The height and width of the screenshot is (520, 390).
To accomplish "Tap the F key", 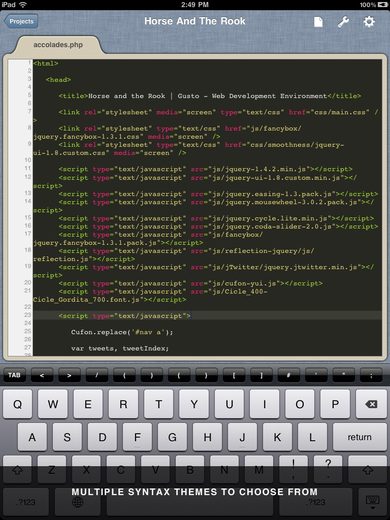I will point(137,437).
